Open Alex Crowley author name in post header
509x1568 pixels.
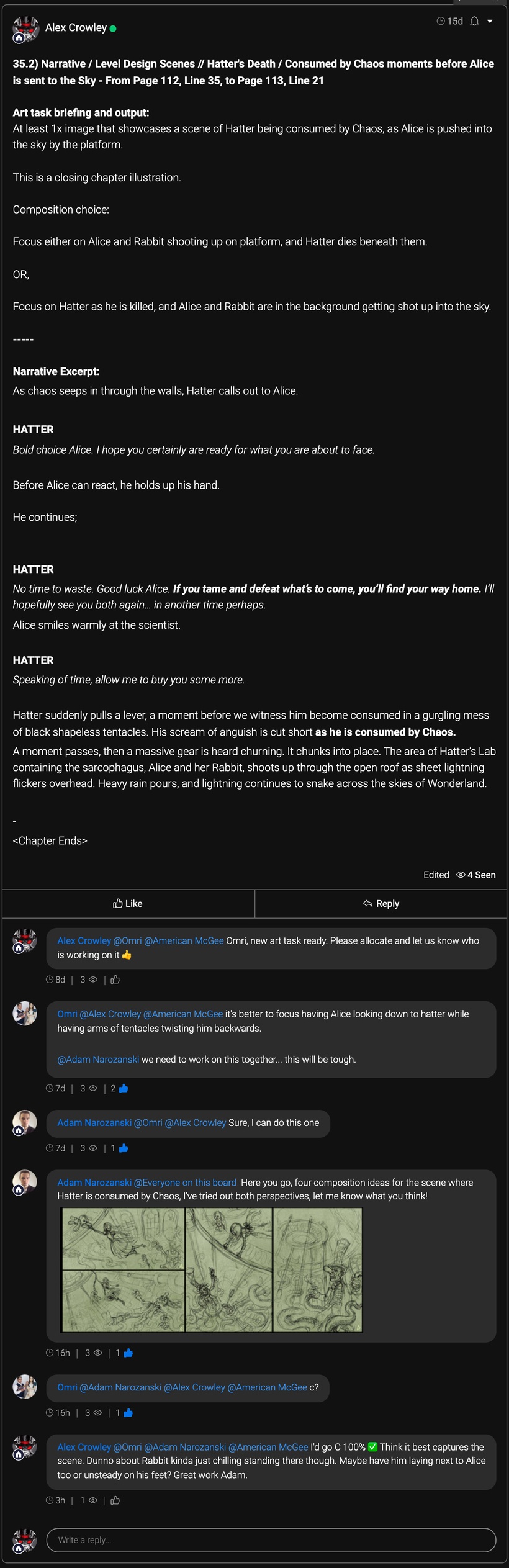coord(76,27)
